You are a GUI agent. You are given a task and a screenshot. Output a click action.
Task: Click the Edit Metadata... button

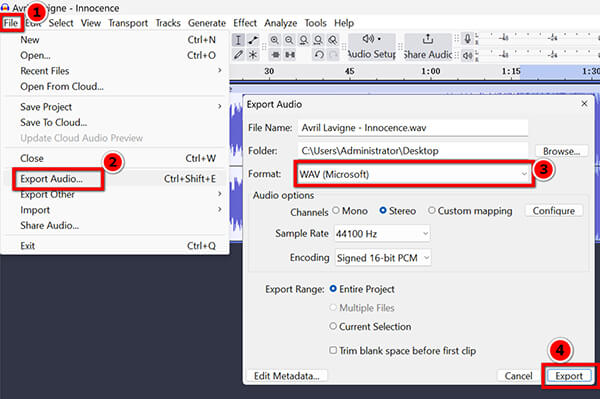click(287, 376)
